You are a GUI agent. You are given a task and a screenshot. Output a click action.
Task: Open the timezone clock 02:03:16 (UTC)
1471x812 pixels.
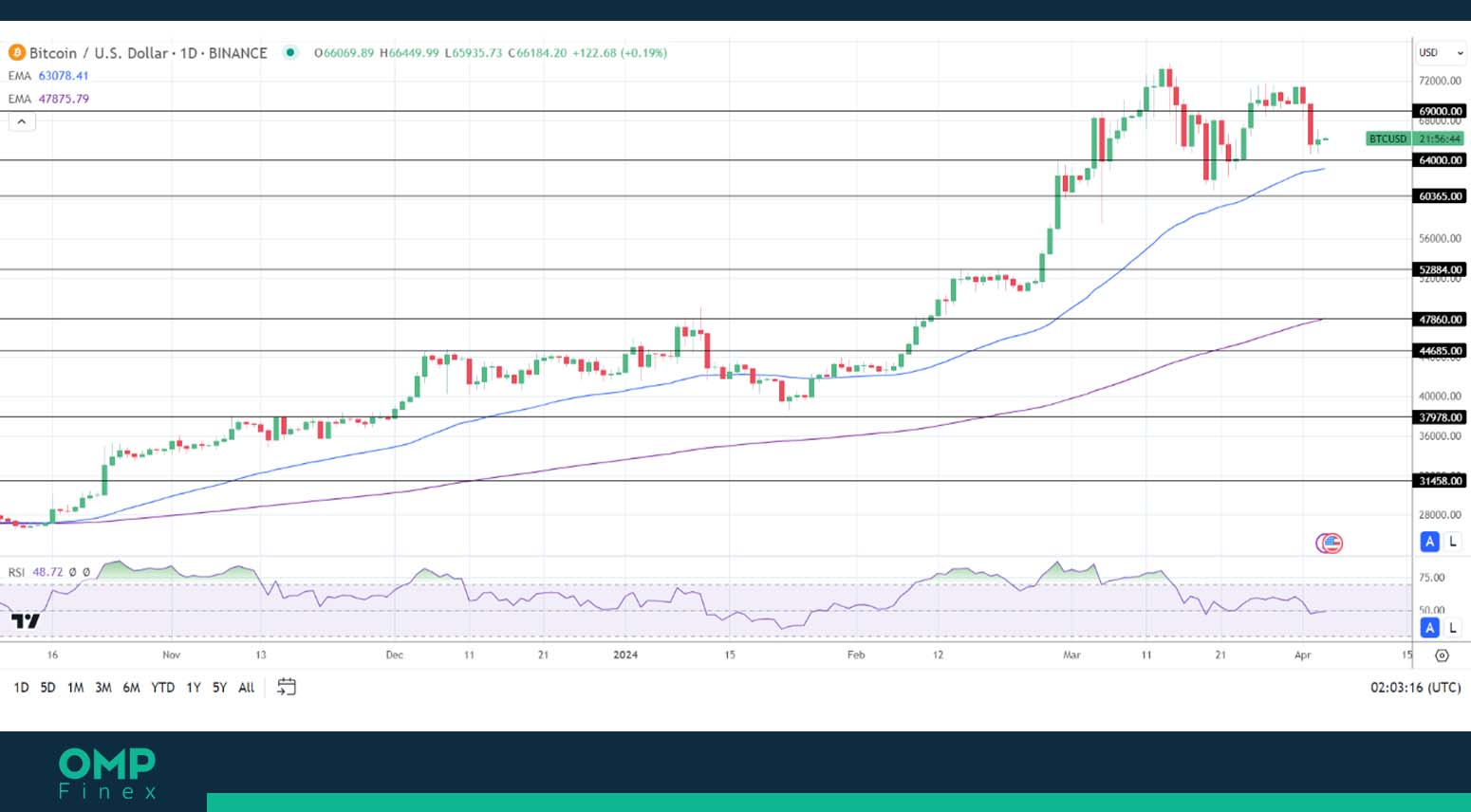1415,688
